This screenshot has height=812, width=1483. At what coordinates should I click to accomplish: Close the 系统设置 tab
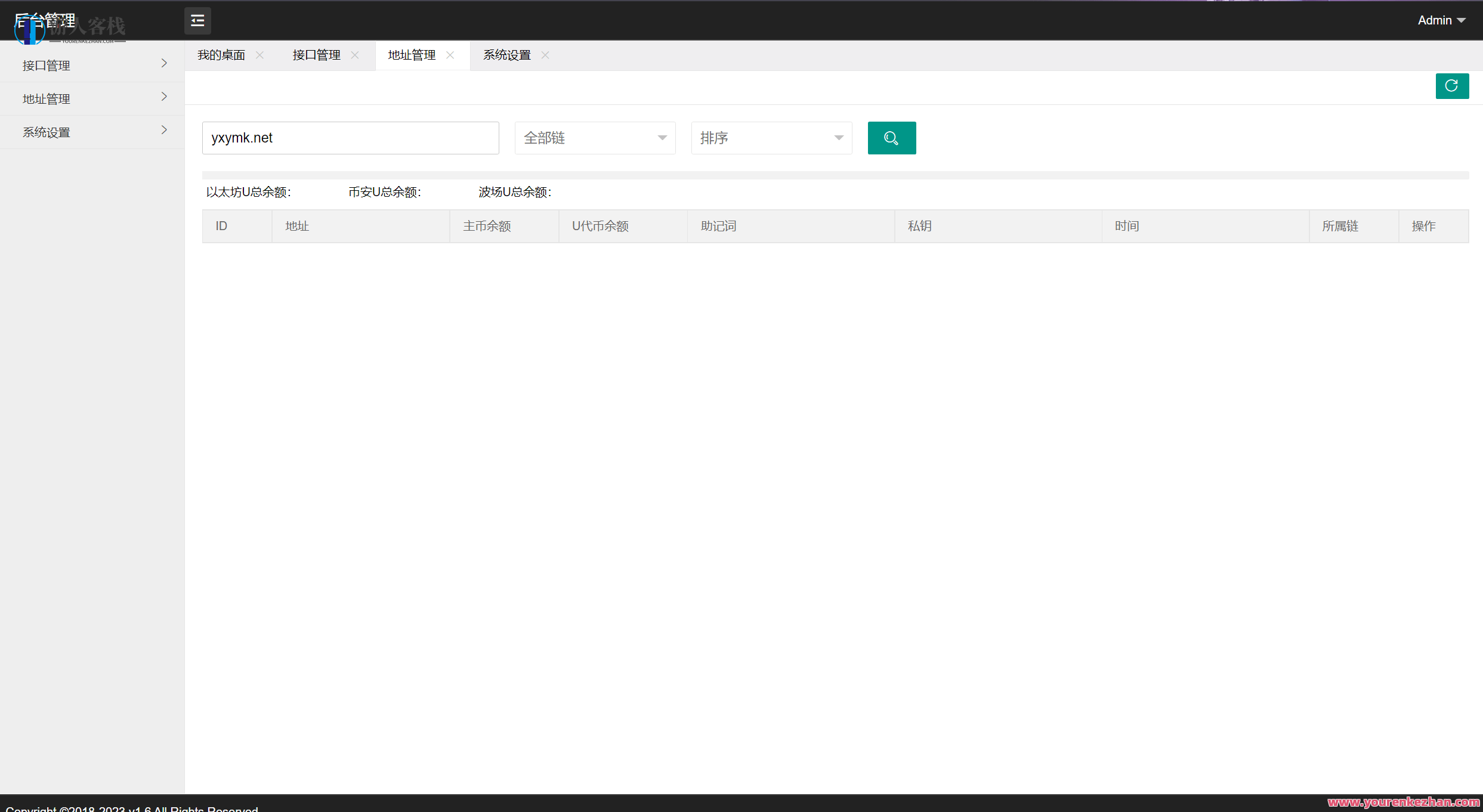(x=545, y=55)
